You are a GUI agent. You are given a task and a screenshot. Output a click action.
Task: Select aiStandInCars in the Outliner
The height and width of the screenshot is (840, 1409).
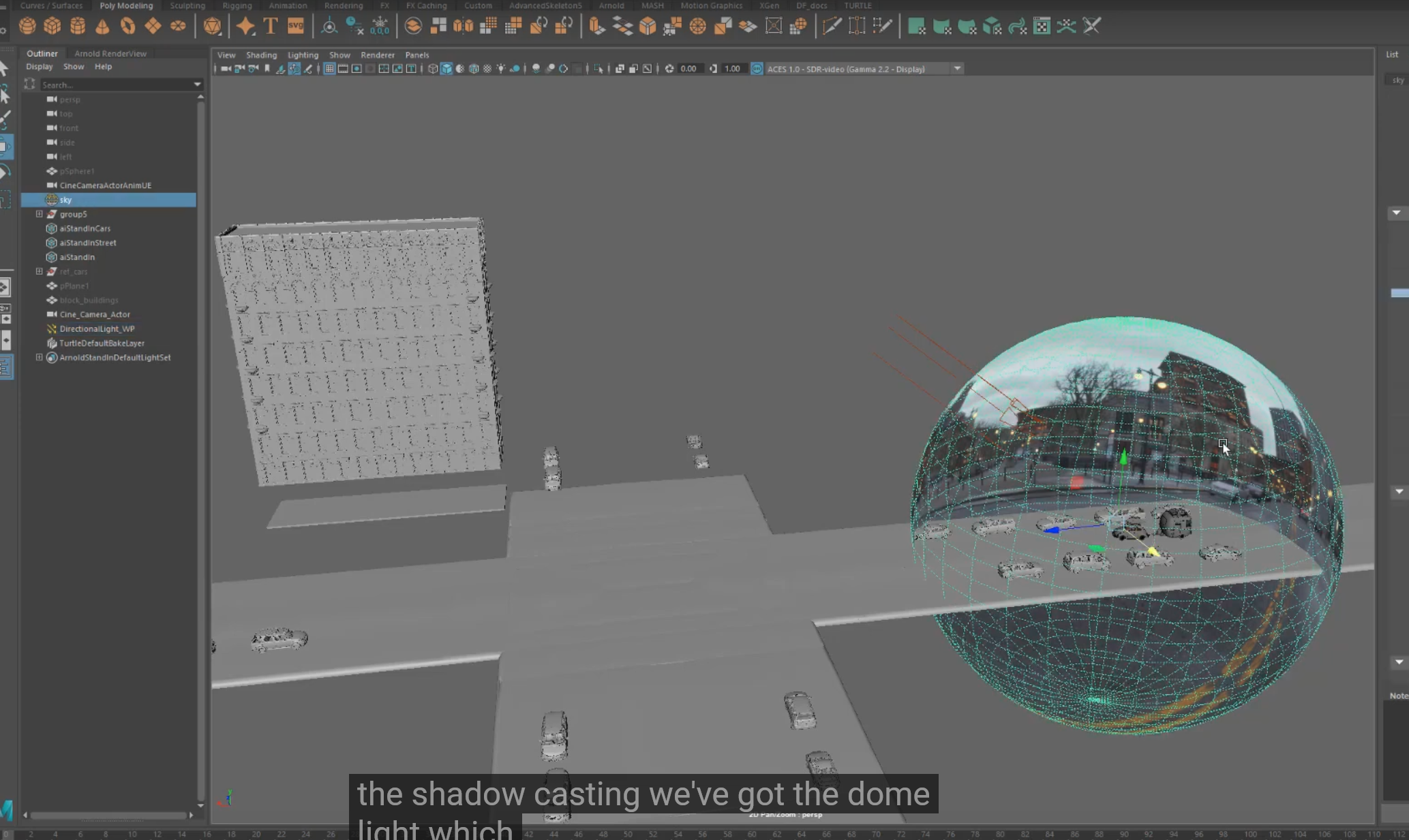point(85,228)
